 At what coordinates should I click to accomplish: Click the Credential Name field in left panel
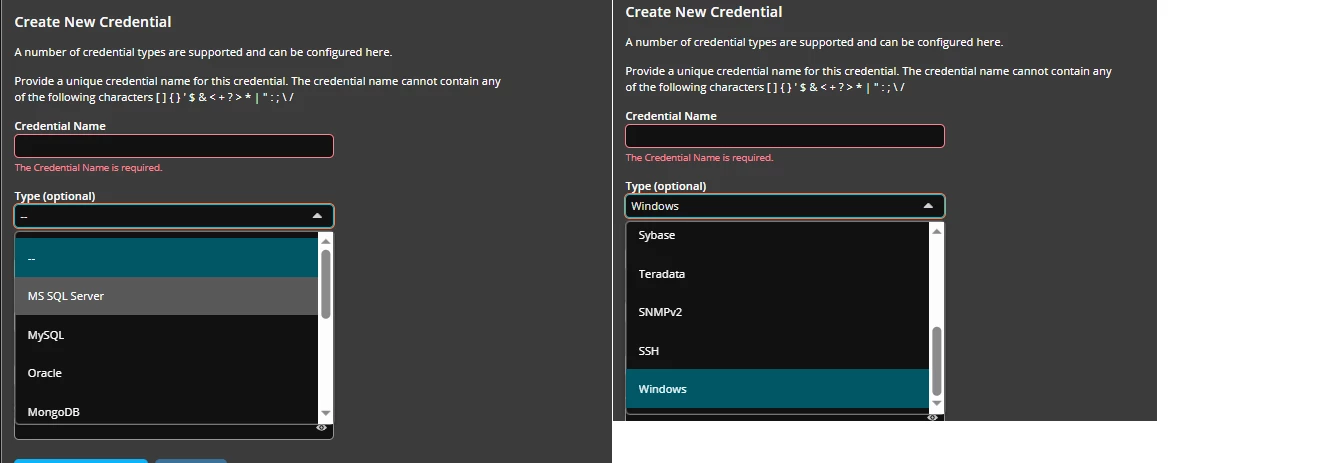pos(174,146)
